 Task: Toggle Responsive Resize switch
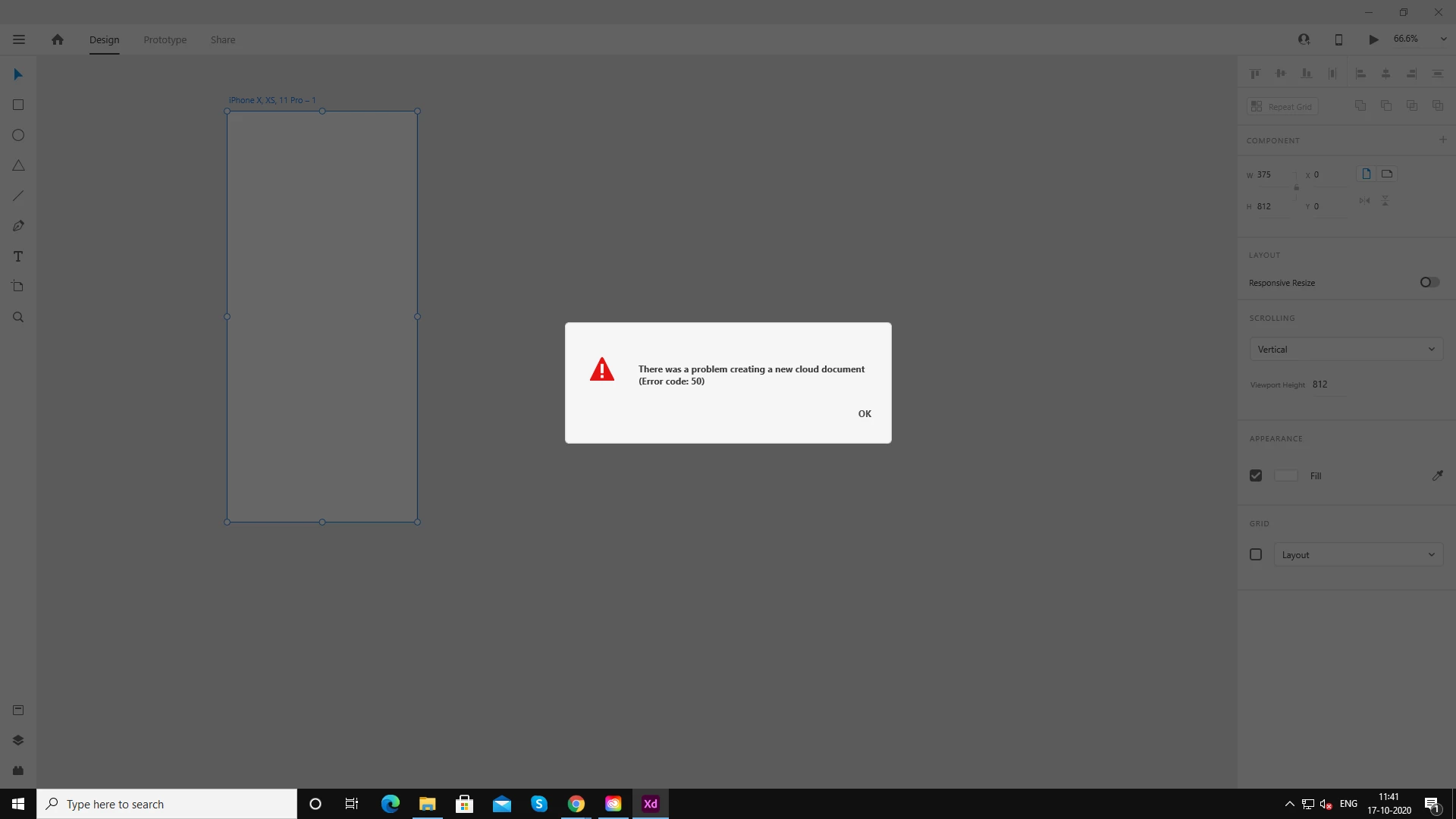click(x=1429, y=282)
